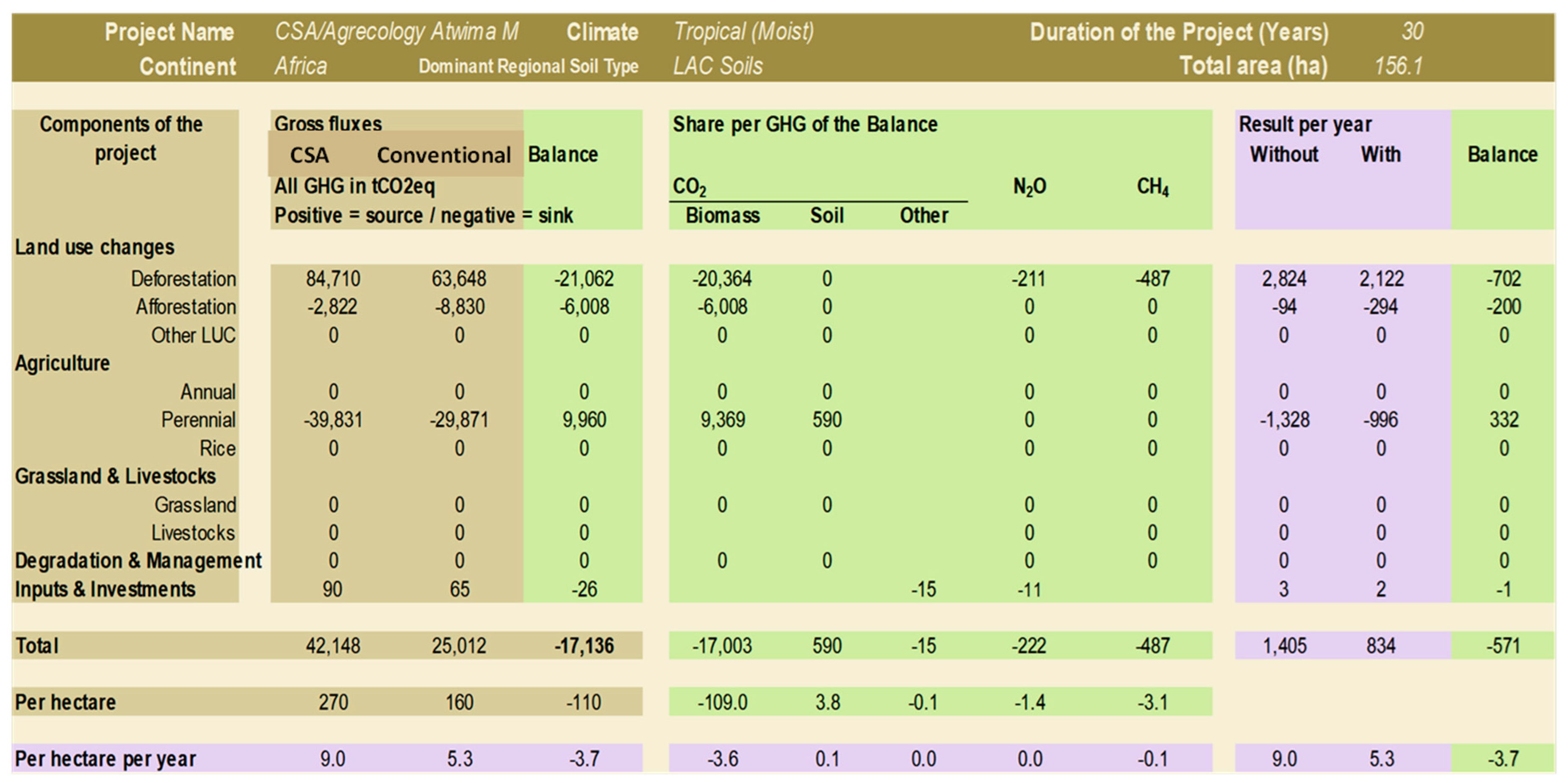Click the Perennial soil value 590

(827, 420)
